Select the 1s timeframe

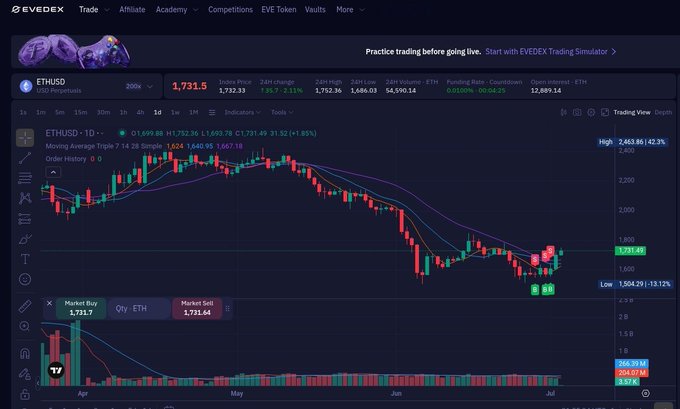pos(23,112)
